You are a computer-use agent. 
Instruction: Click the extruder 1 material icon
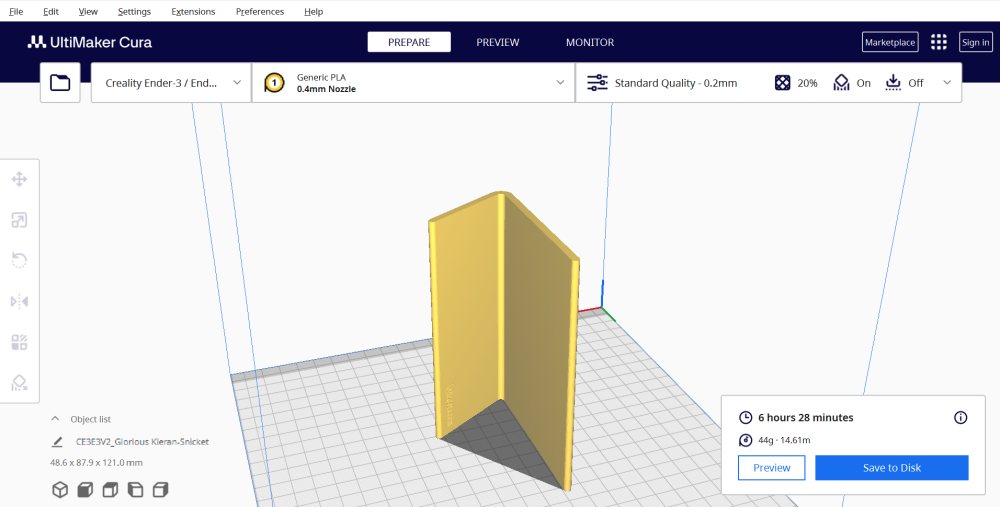click(x=274, y=83)
